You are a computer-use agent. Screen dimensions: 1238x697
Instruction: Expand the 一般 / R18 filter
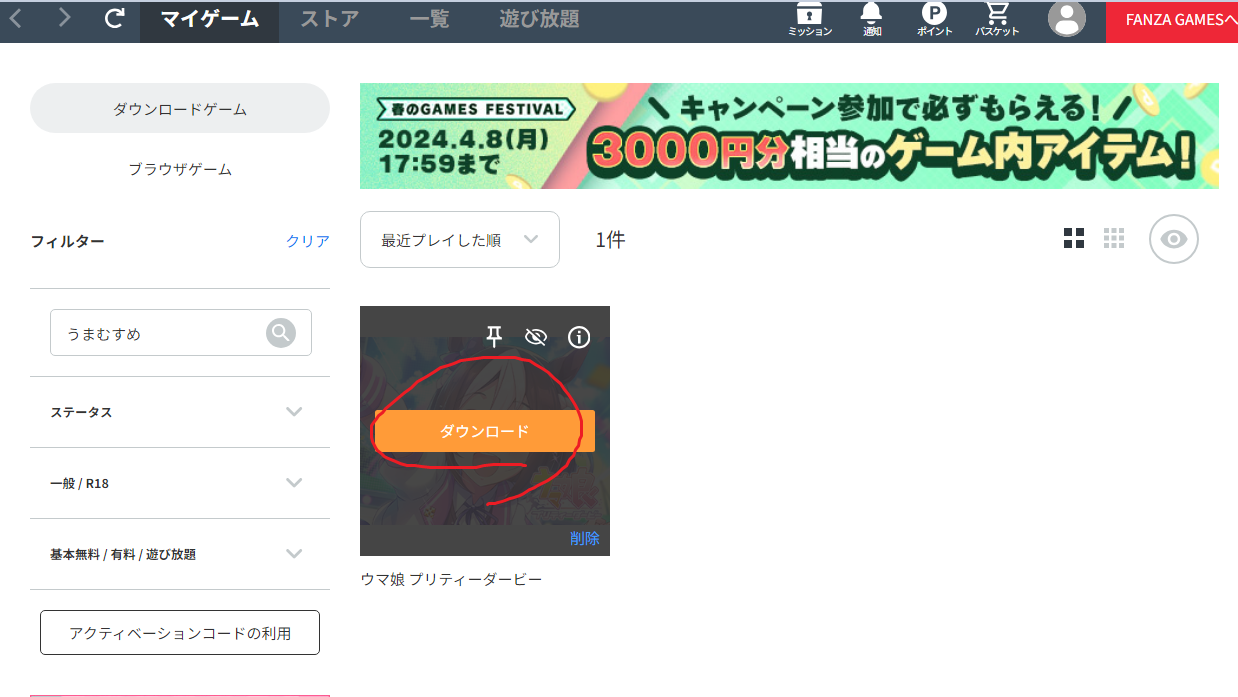click(x=180, y=483)
